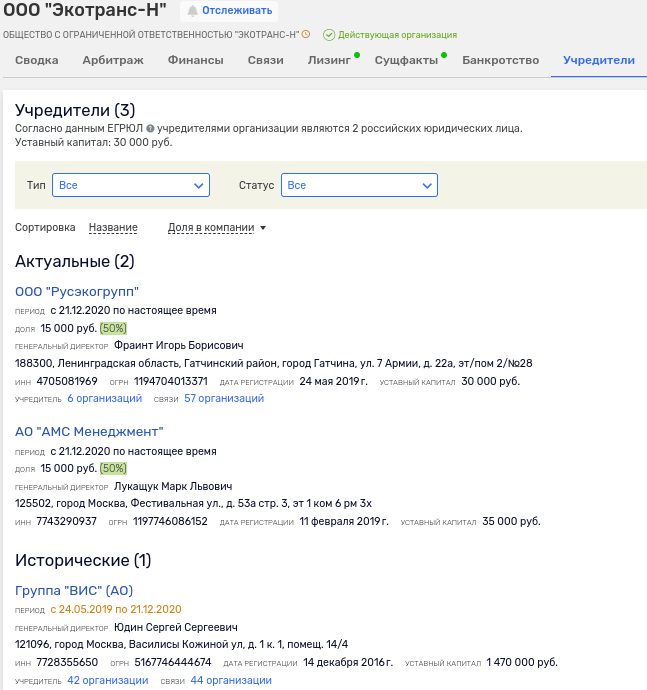Open ООО "Русэкогрупп" company link
Viewport: 647px width, 690px height.
click(77, 292)
